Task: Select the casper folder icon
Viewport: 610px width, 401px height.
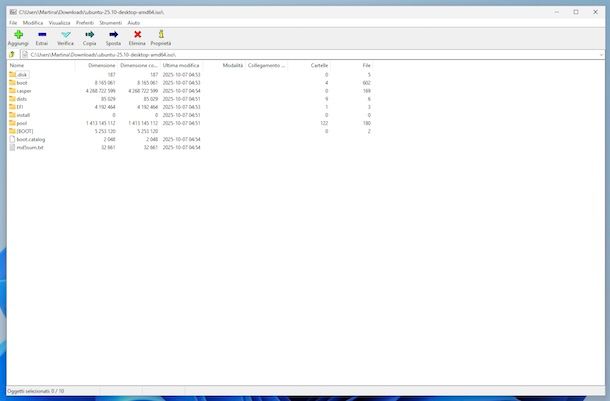Action: [12, 91]
